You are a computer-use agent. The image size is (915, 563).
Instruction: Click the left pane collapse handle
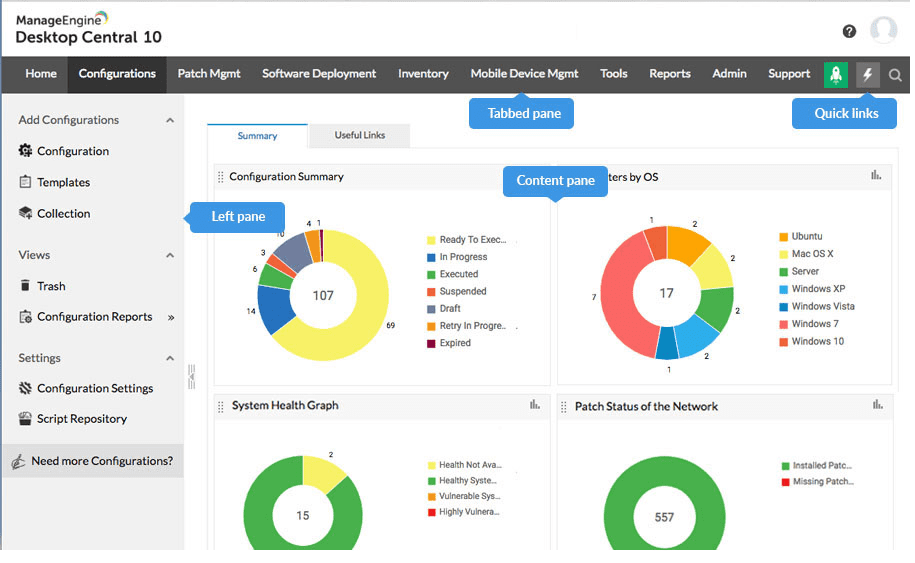(191, 376)
